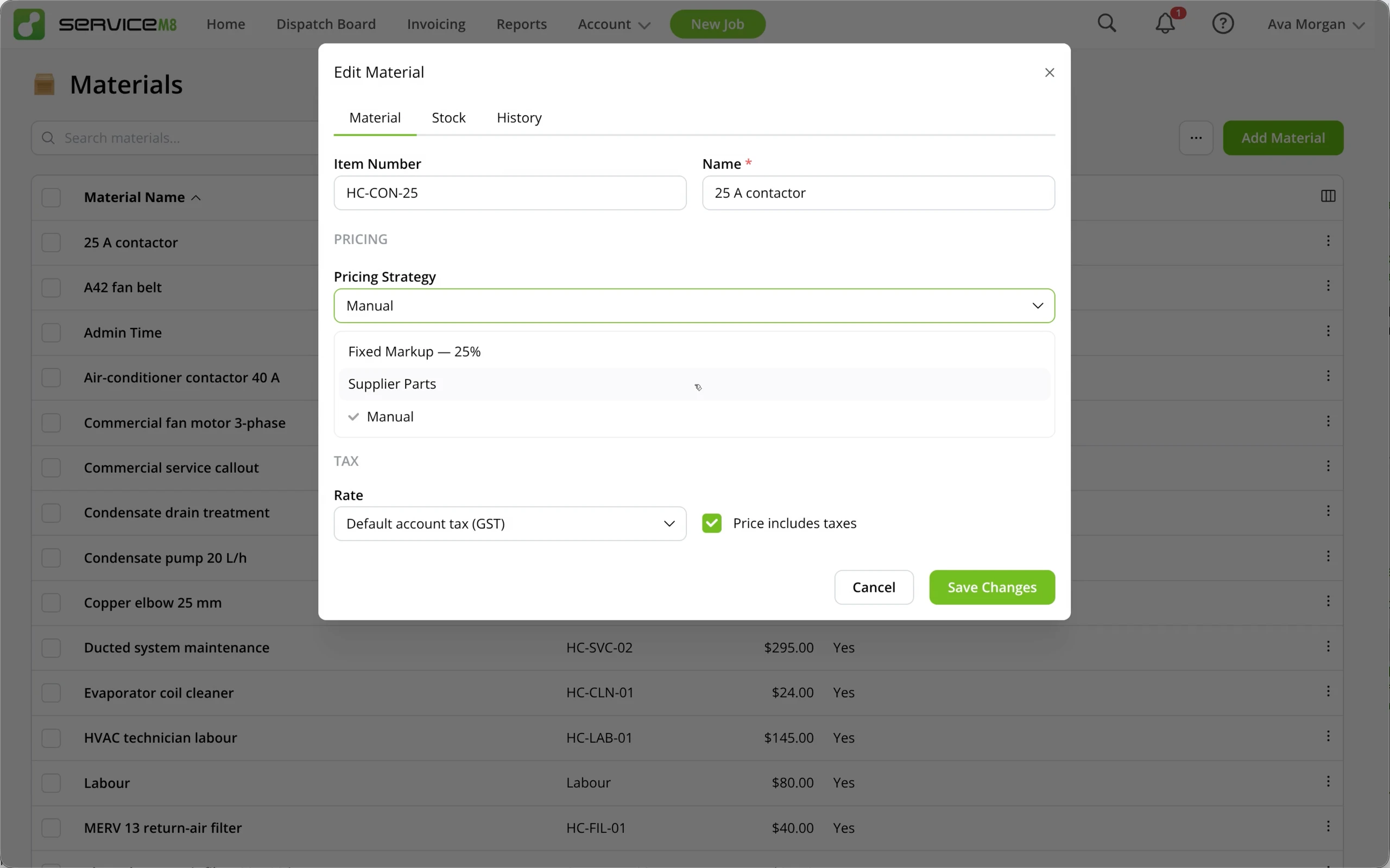Open the notifications bell
The width and height of the screenshot is (1390, 868).
tap(1166, 23)
